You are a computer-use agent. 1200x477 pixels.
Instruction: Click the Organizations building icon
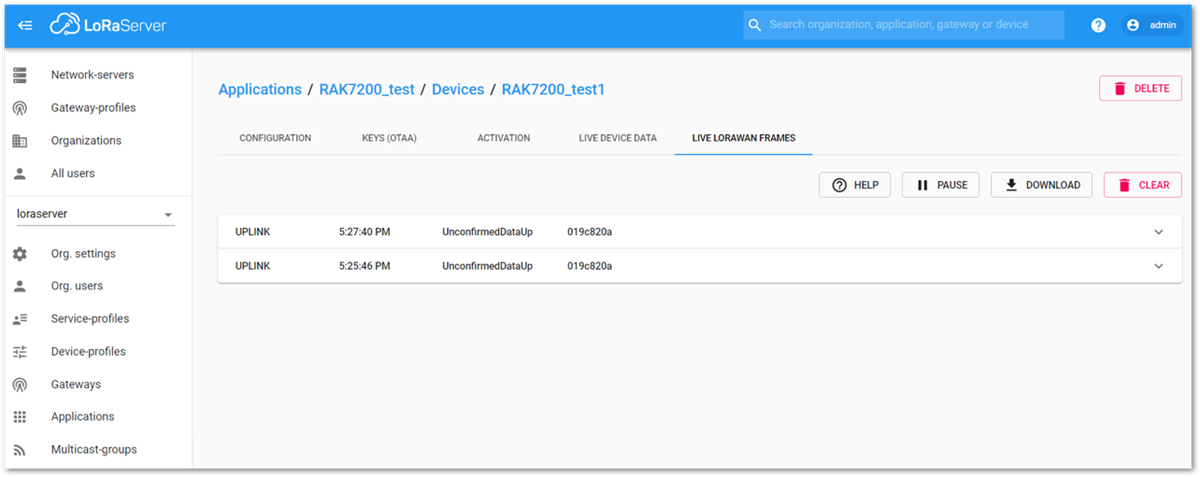pyautogui.click(x=20, y=141)
